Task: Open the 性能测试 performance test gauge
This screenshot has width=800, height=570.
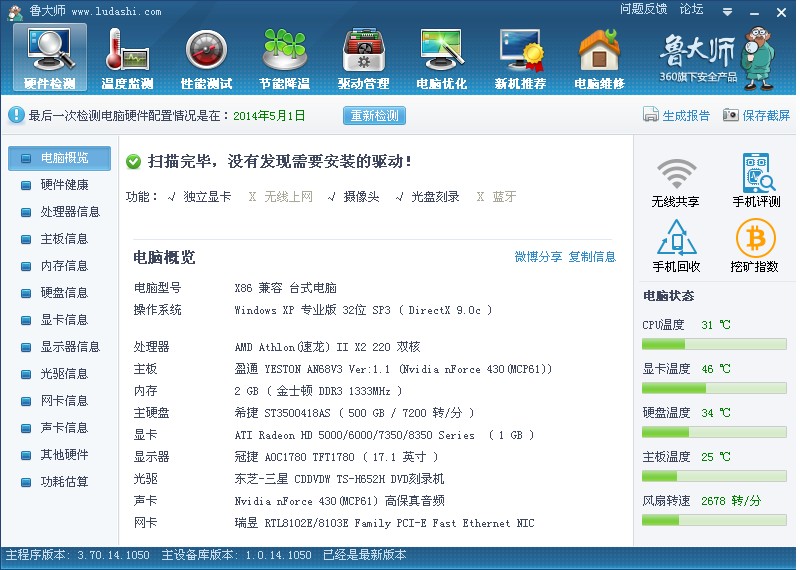Action: click(x=206, y=57)
